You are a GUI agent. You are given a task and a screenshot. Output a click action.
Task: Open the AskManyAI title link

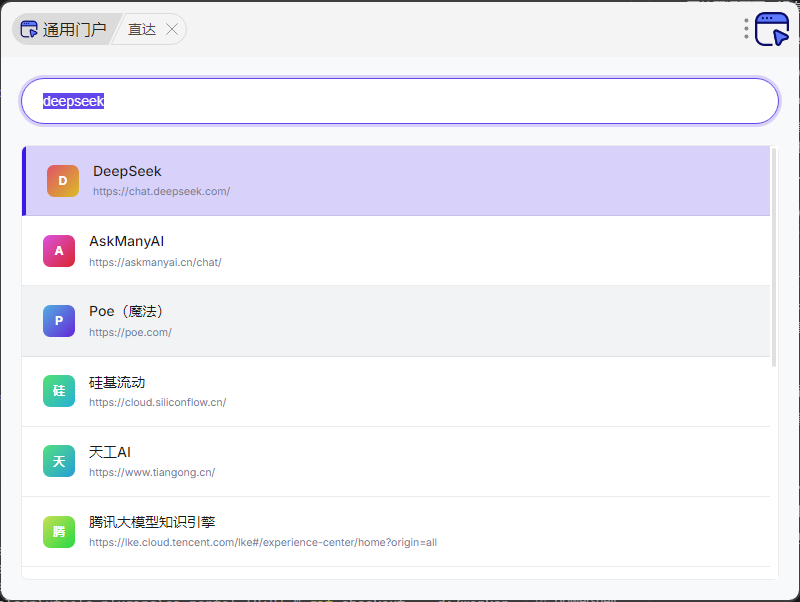pyautogui.click(x=126, y=241)
